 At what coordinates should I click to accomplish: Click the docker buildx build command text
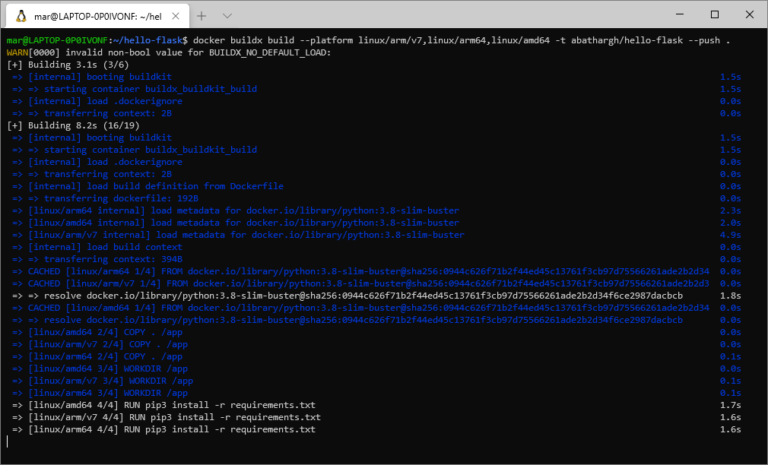click(x=400, y=40)
